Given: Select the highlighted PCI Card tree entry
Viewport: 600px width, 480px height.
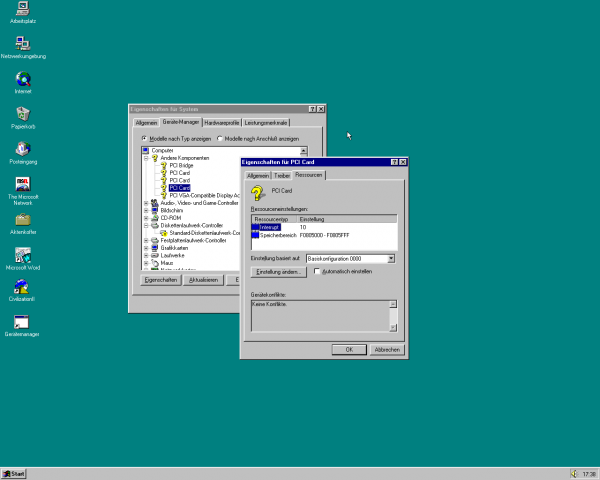Looking at the screenshot, I should (179, 188).
